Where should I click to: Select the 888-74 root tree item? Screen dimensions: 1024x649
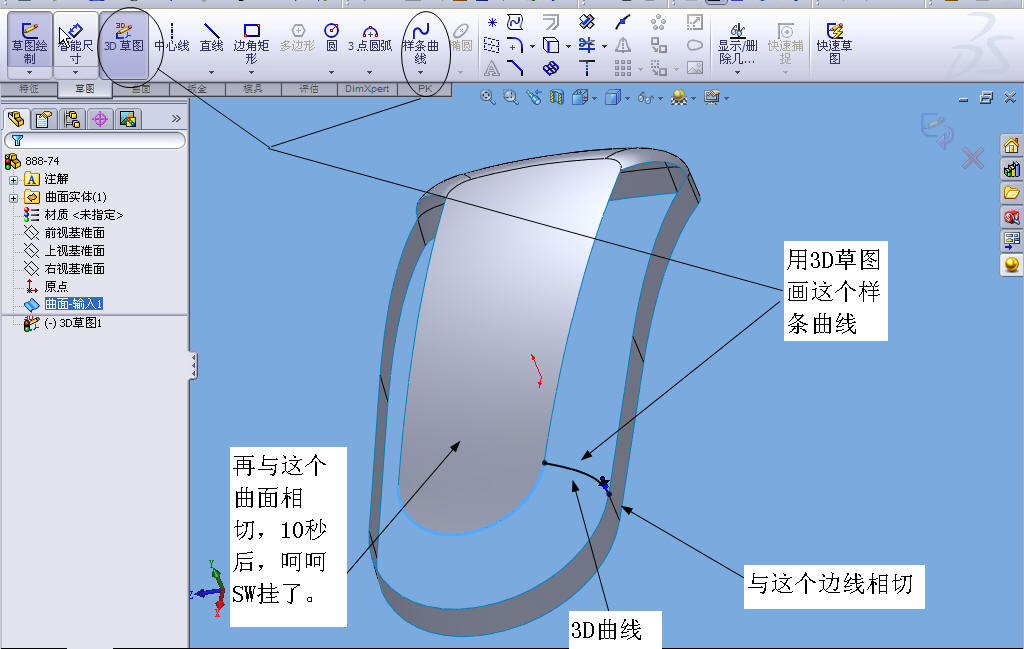(42, 161)
